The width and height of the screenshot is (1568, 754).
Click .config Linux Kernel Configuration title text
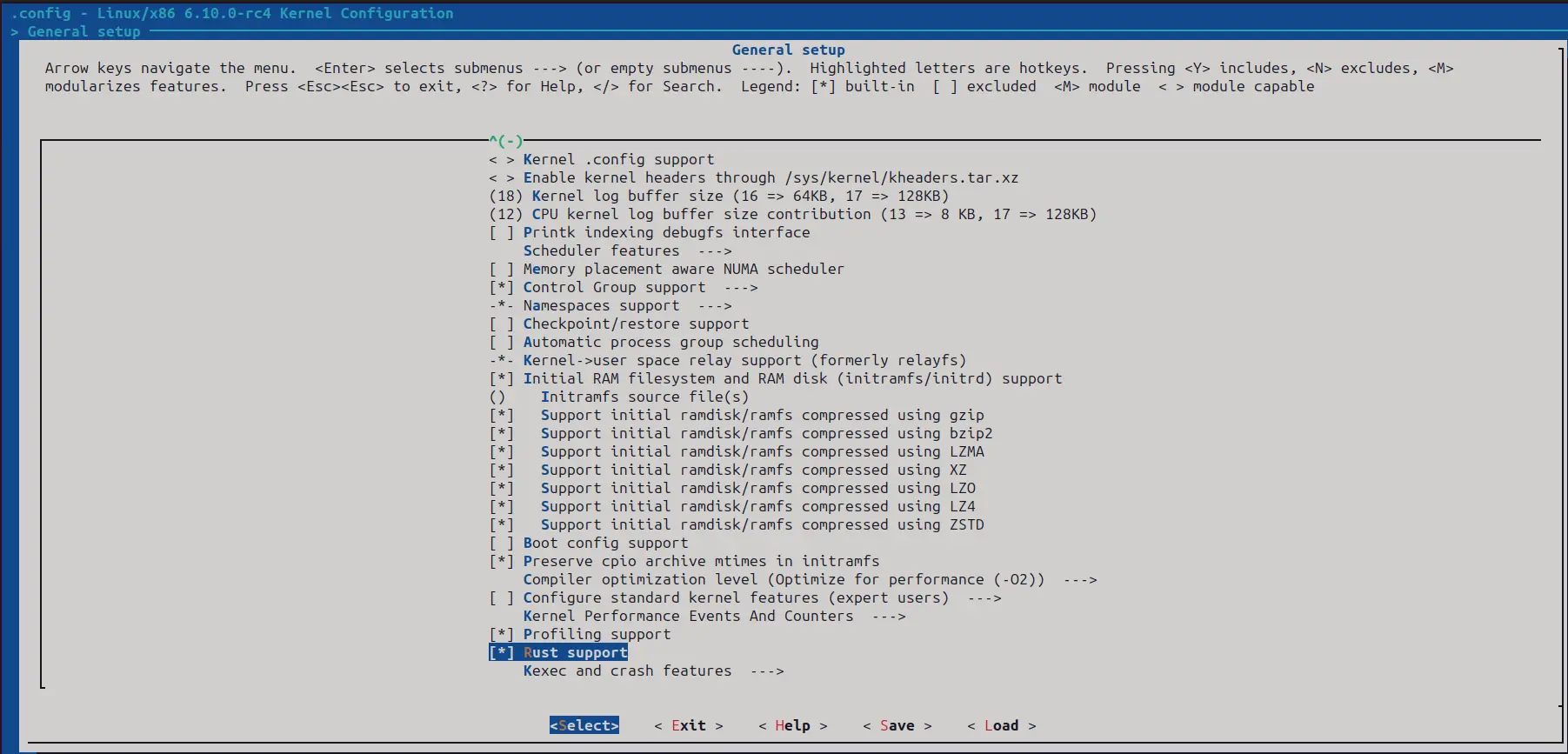coord(232,13)
